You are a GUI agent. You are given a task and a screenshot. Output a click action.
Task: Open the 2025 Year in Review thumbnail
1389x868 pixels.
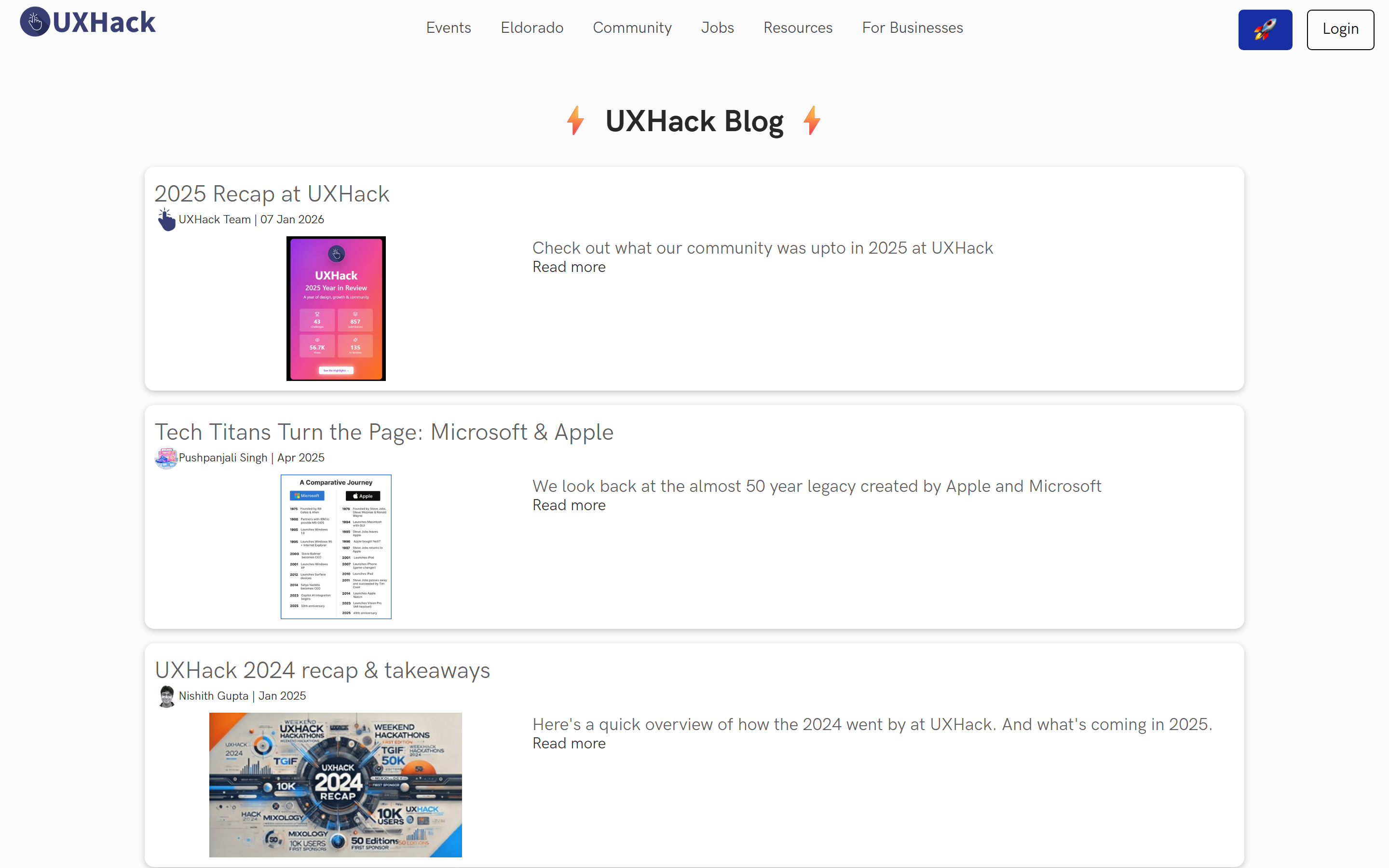click(x=336, y=308)
